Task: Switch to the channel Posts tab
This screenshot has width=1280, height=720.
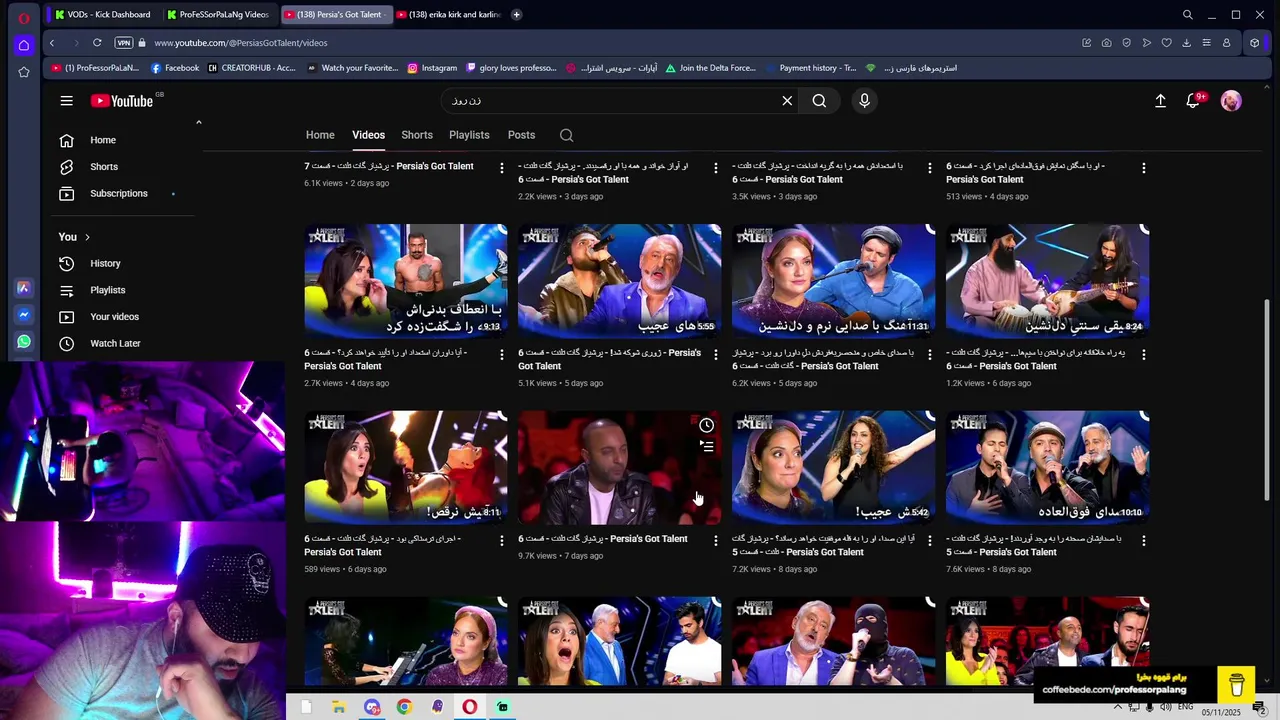Action: [521, 135]
